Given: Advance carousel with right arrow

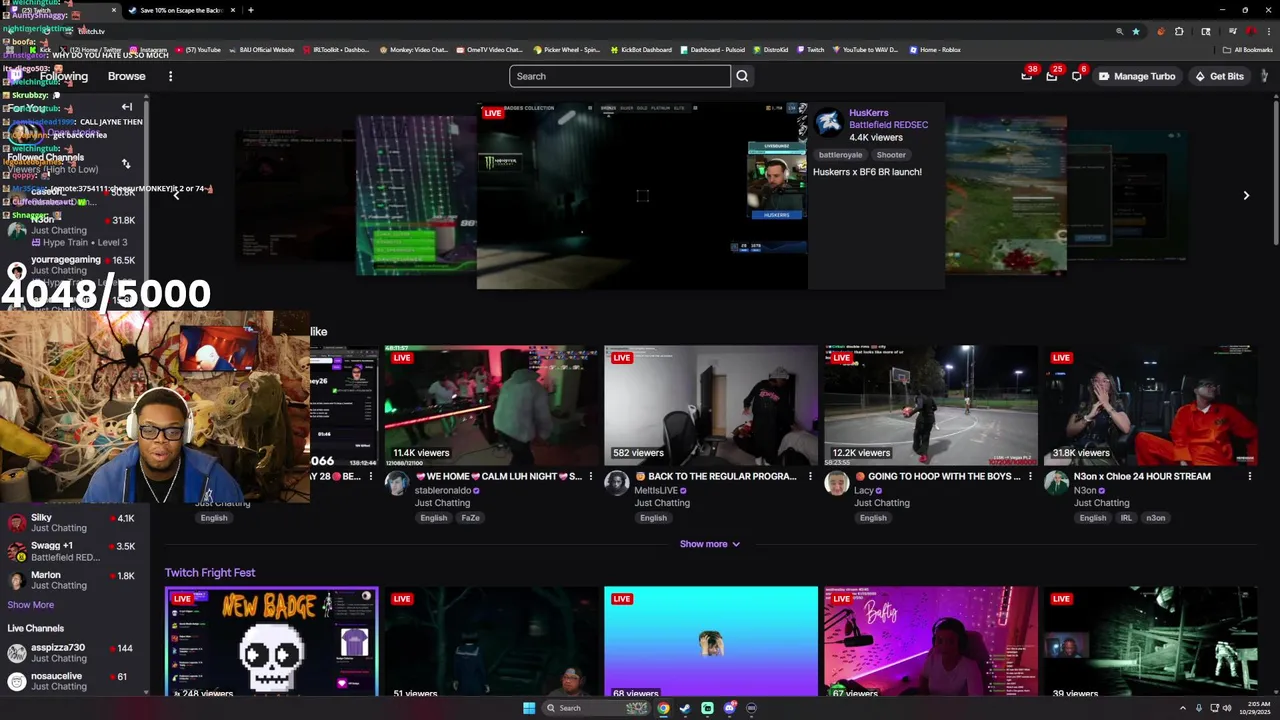Looking at the screenshot, I should pyautogui.click(x=1246, y=196).
